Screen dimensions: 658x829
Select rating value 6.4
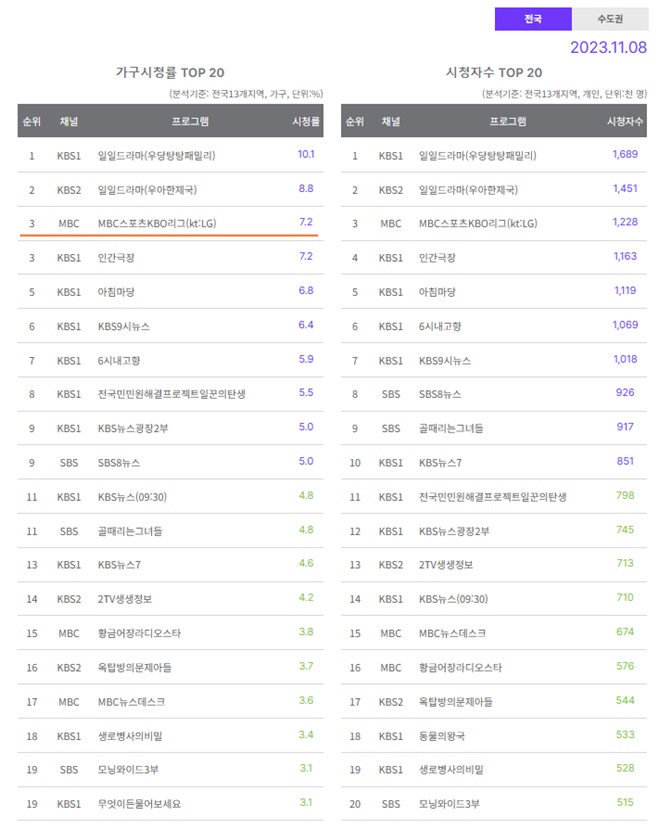click(x=306, y=325)
